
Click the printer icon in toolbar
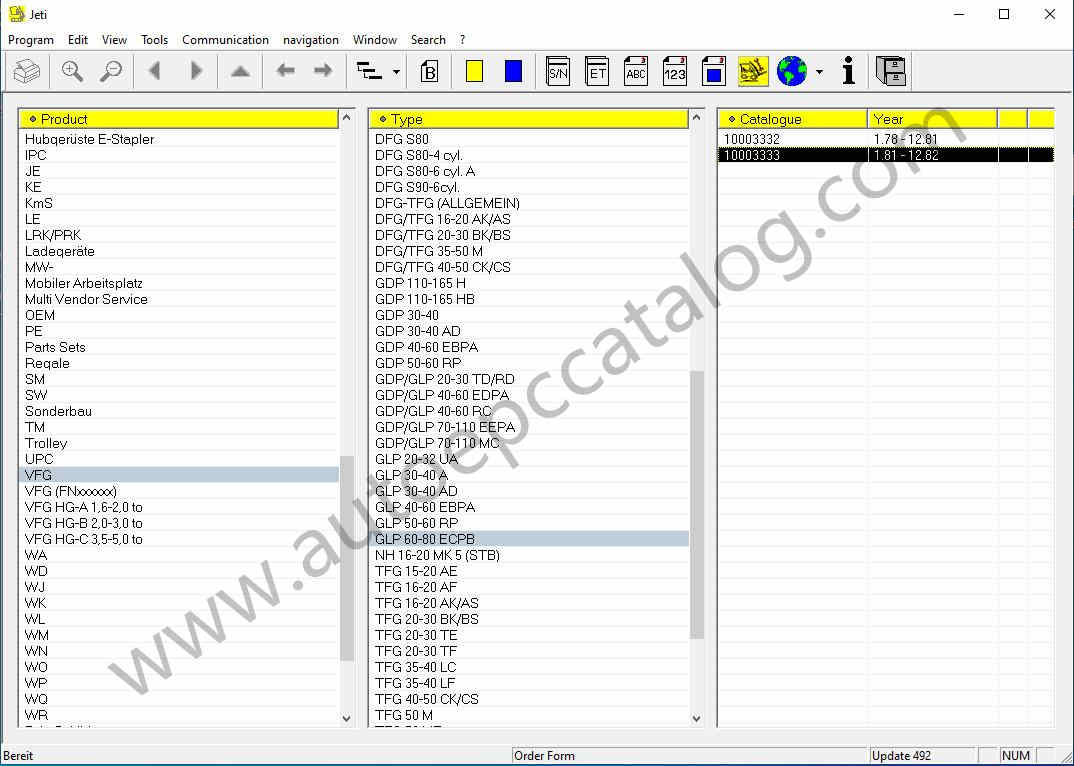pyautogui.click(x=27, y=71)
